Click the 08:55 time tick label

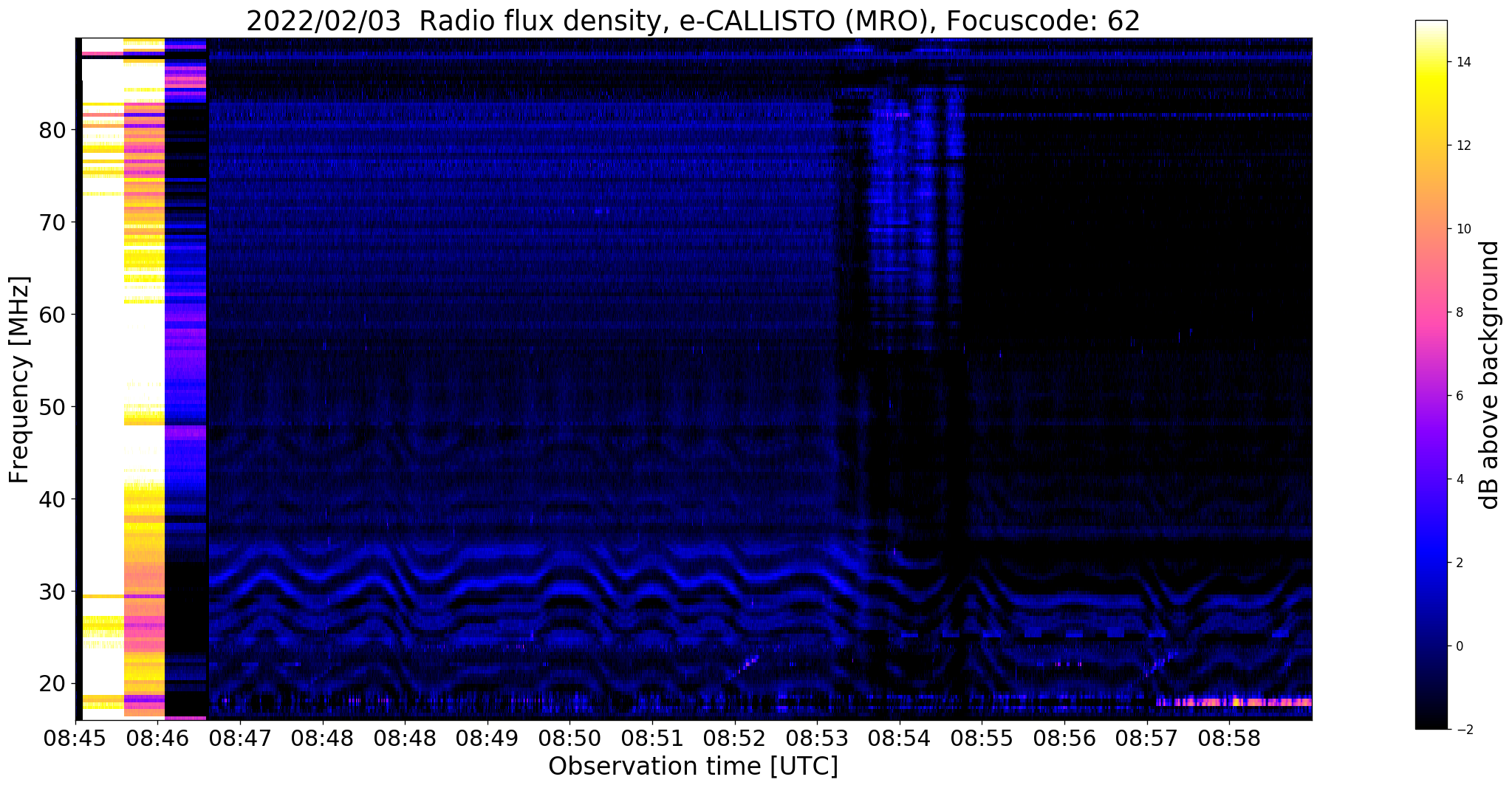982,739
